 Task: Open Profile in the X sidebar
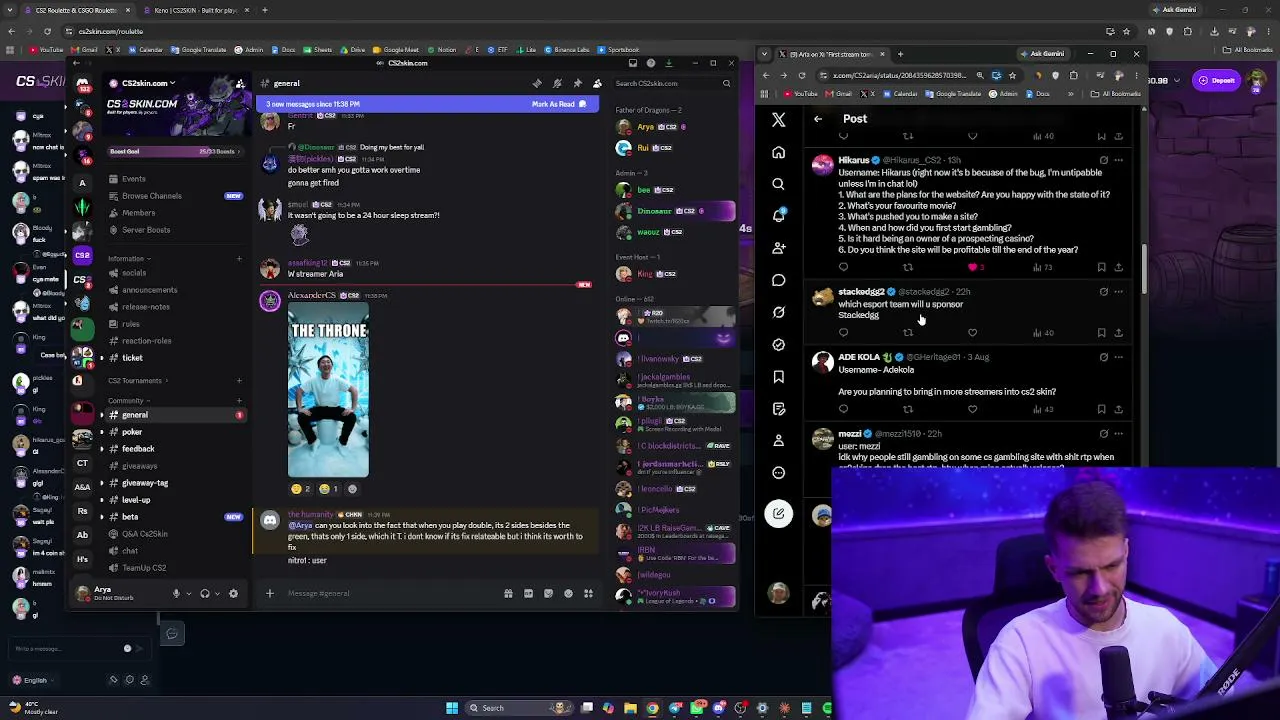[x=778, y=440]
